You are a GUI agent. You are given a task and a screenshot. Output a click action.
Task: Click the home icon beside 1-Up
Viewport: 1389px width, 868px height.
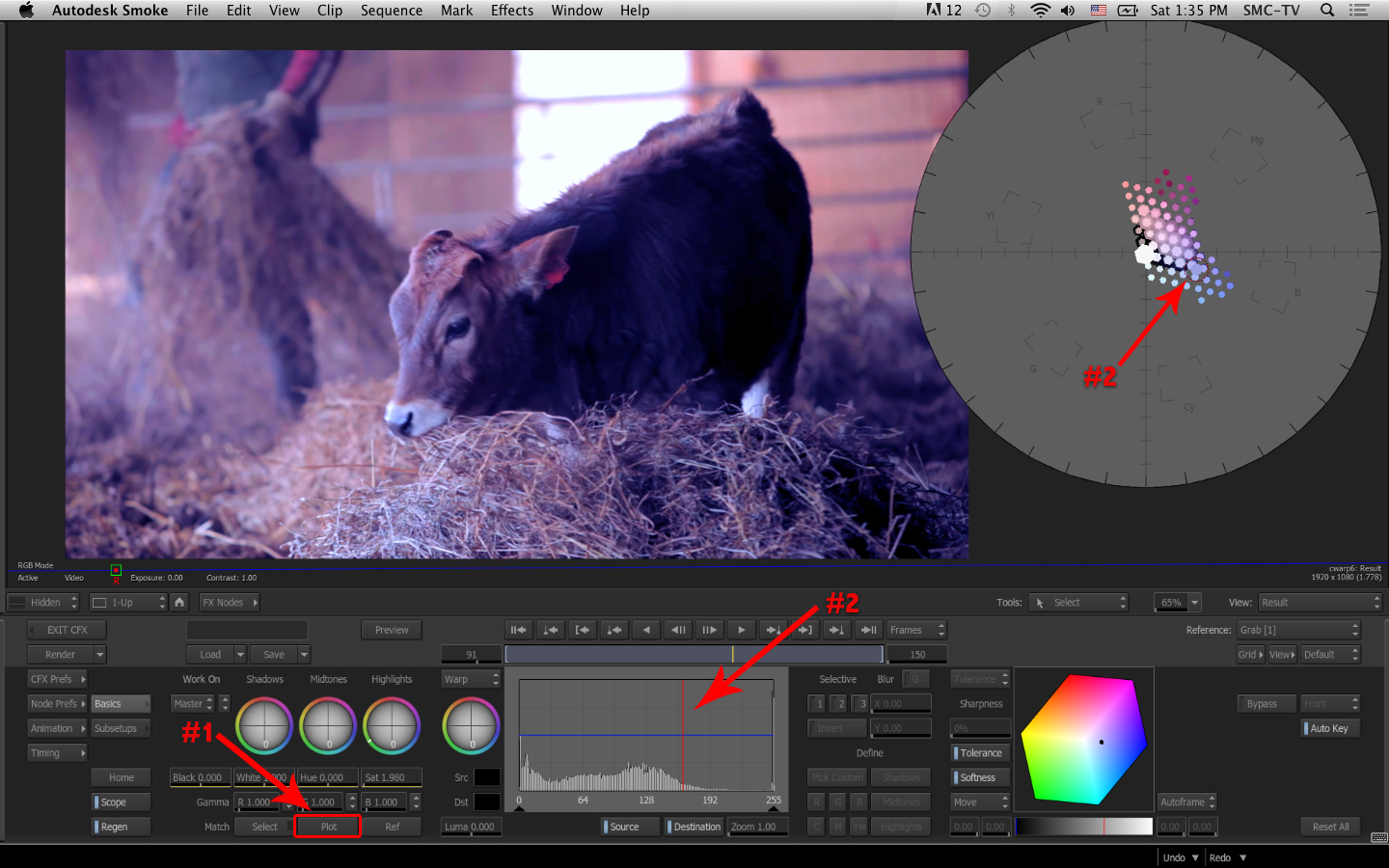(179, 602)
